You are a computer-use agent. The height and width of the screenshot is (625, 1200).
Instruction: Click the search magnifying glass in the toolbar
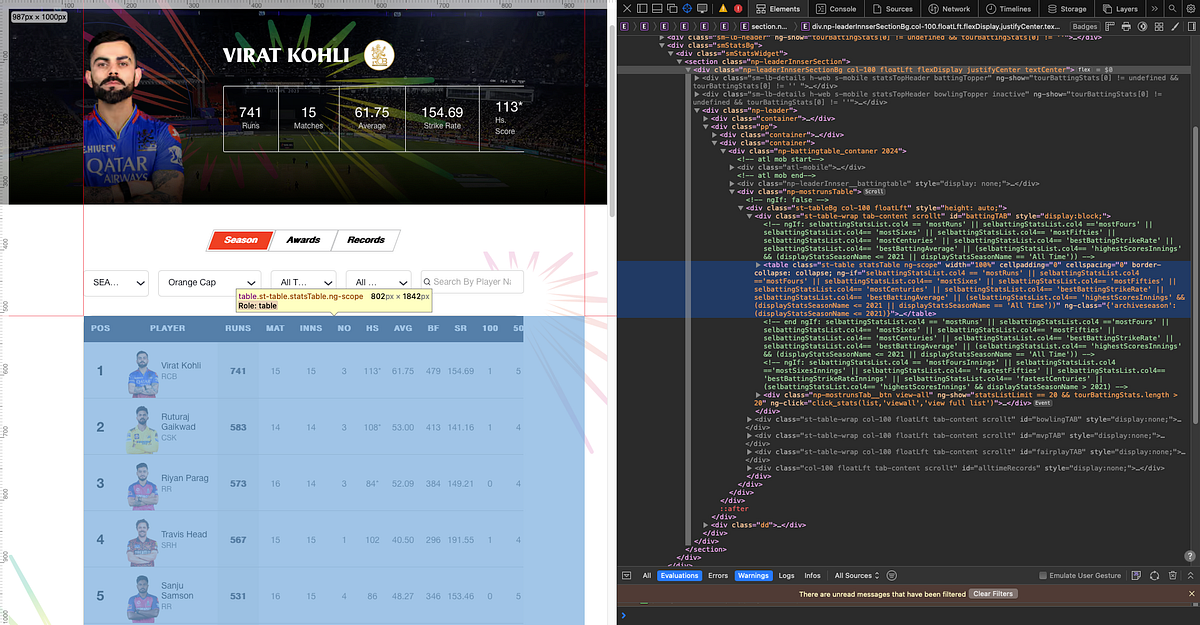coord(1172,8)
